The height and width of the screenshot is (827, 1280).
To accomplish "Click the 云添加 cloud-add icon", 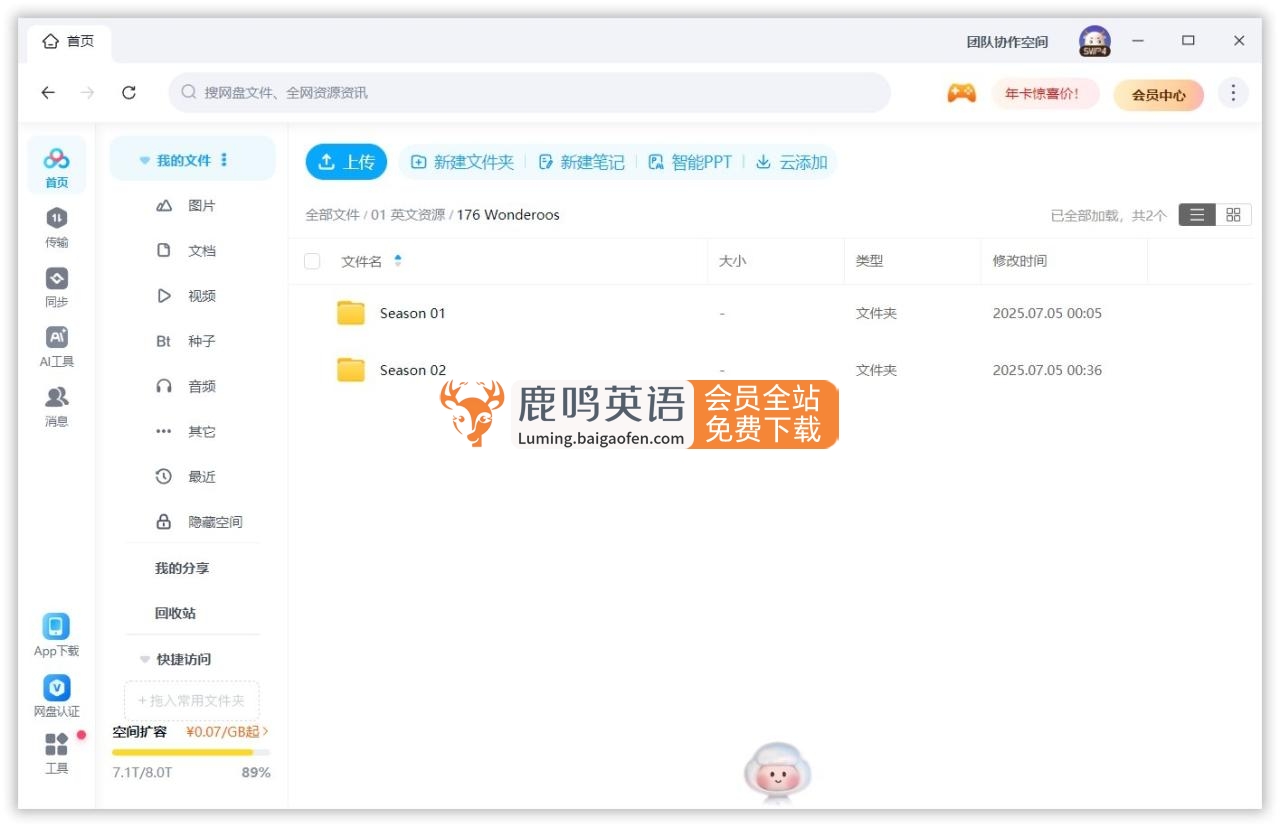I will (764, 161).
